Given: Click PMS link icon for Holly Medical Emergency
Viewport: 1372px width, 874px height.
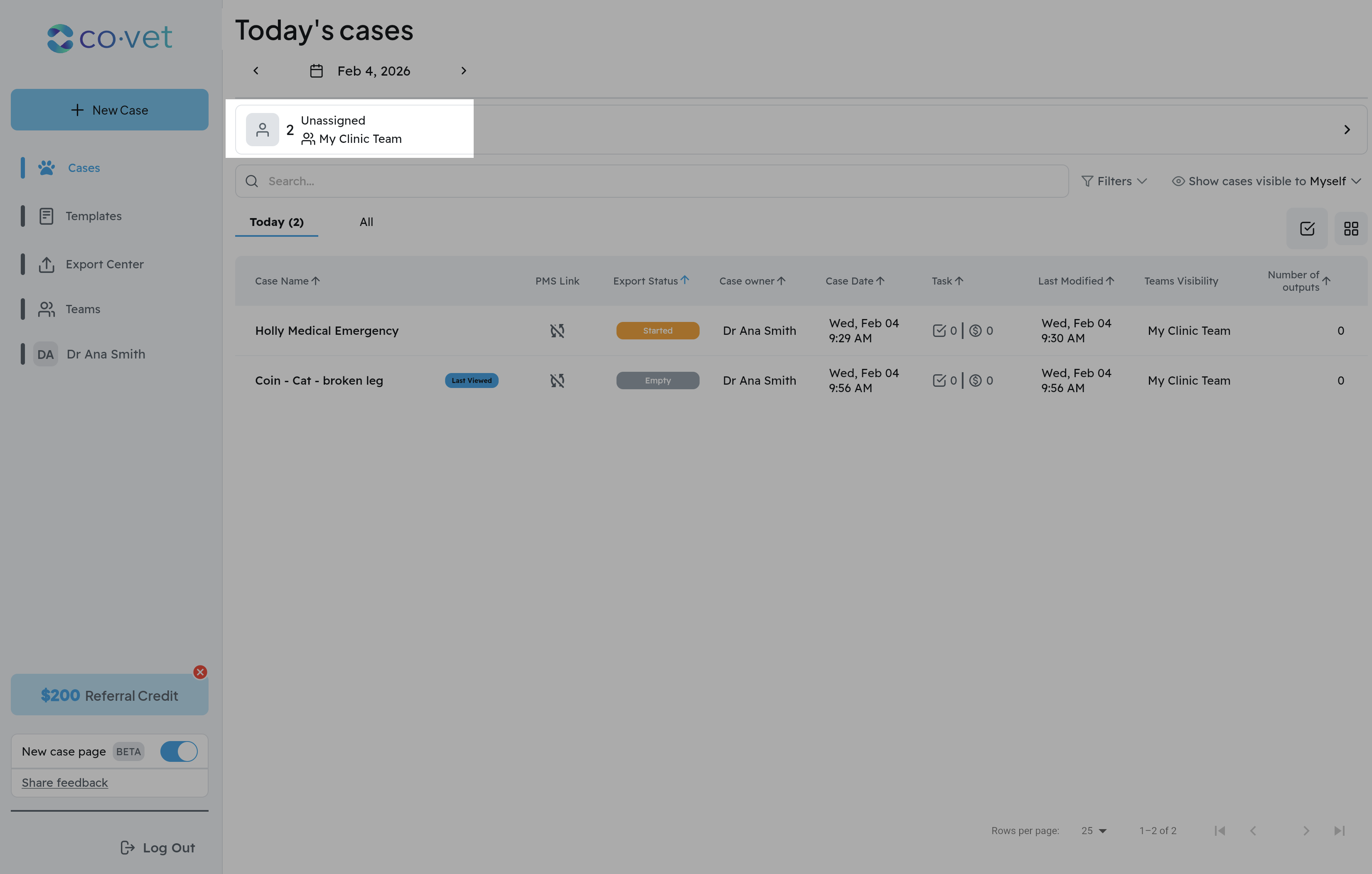Looking at the screenshot, I should (557, 331).
